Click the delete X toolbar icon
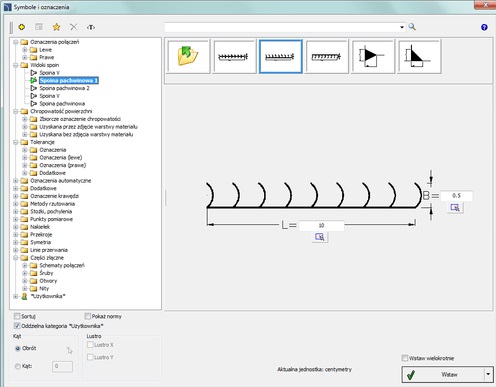Screen dimensions: 496x387 tap(73, 27)
